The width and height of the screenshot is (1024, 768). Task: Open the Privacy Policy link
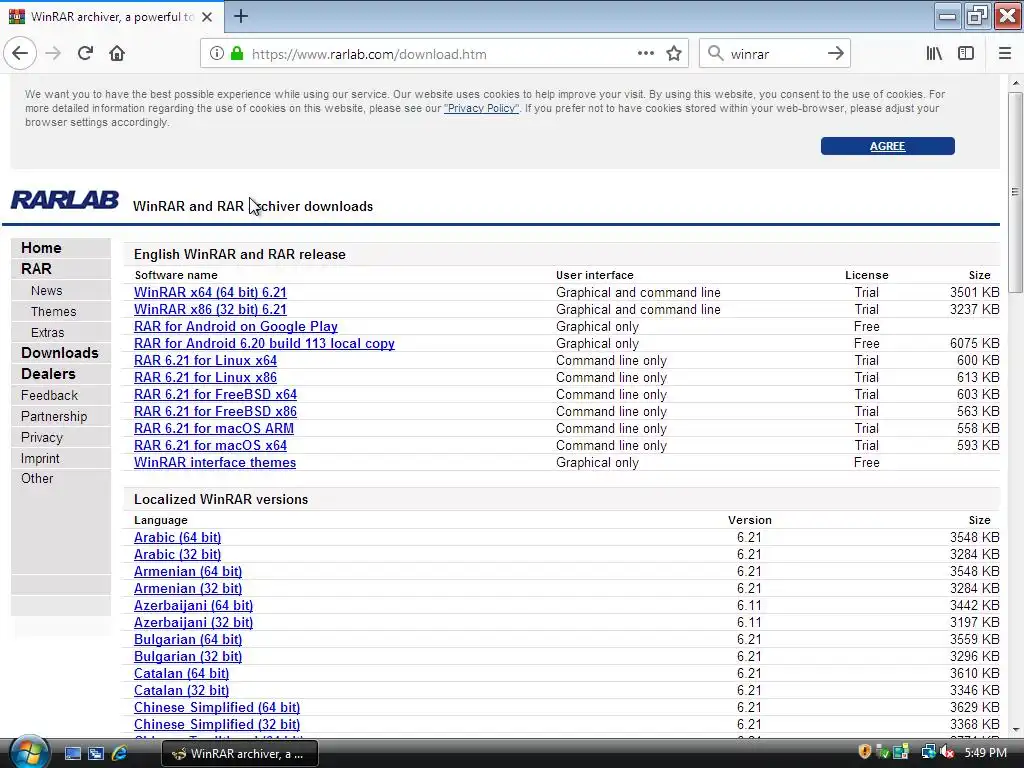(481, 108)
